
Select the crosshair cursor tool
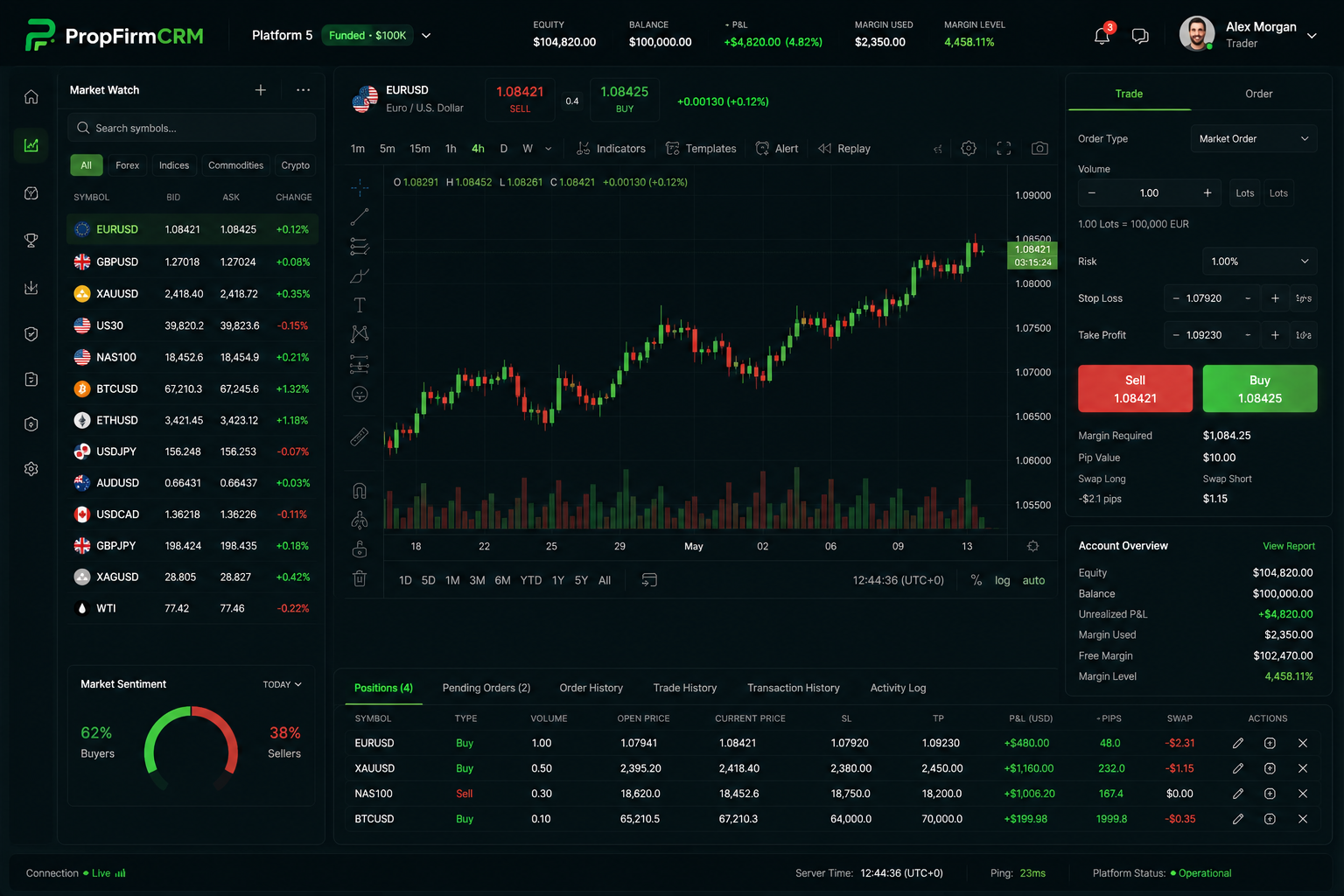[360, 187]
